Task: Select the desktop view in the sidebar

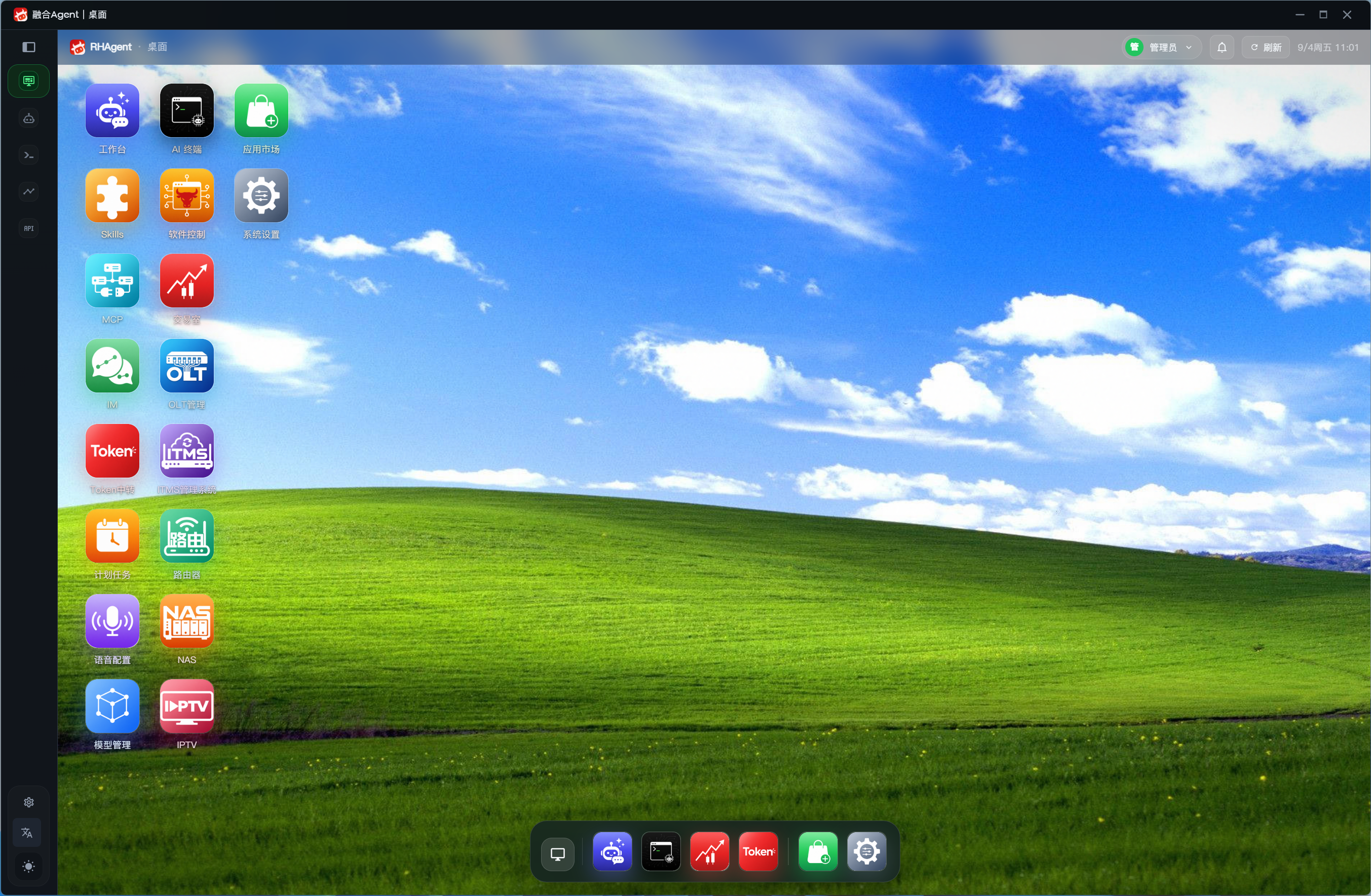Action: click(29, 81)
